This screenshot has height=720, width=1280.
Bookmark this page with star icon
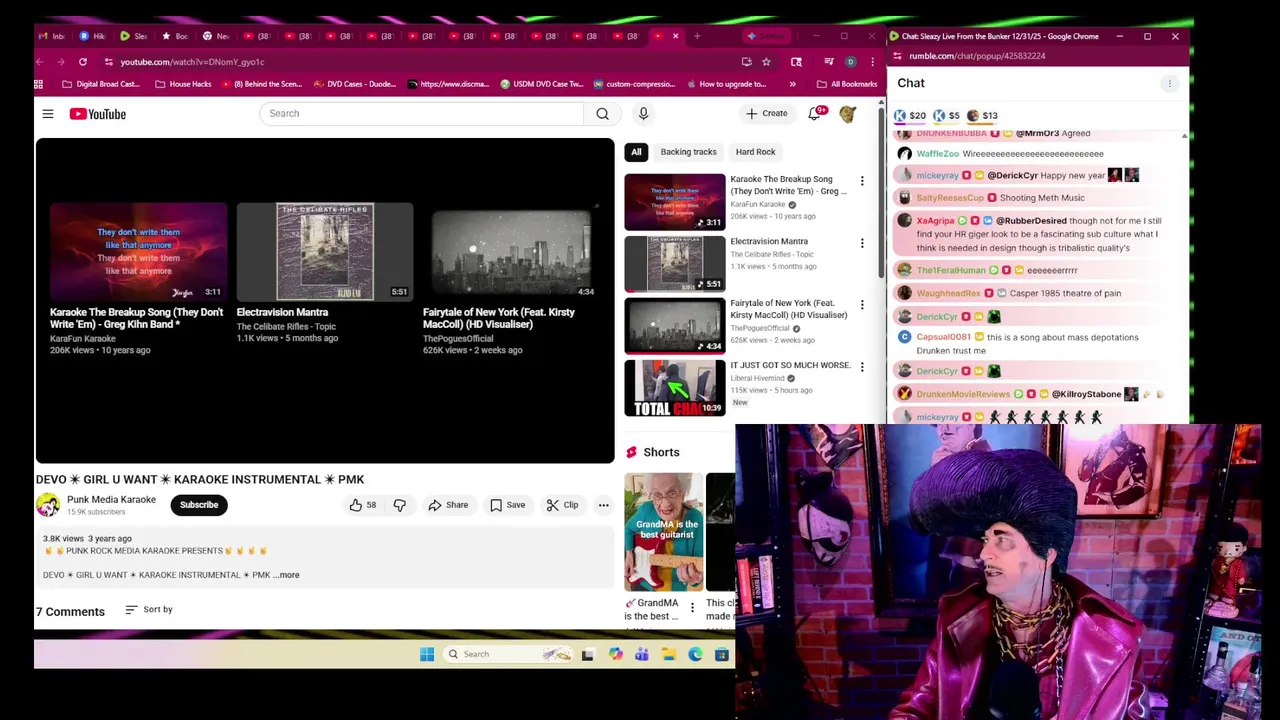(x=766, y=62)
